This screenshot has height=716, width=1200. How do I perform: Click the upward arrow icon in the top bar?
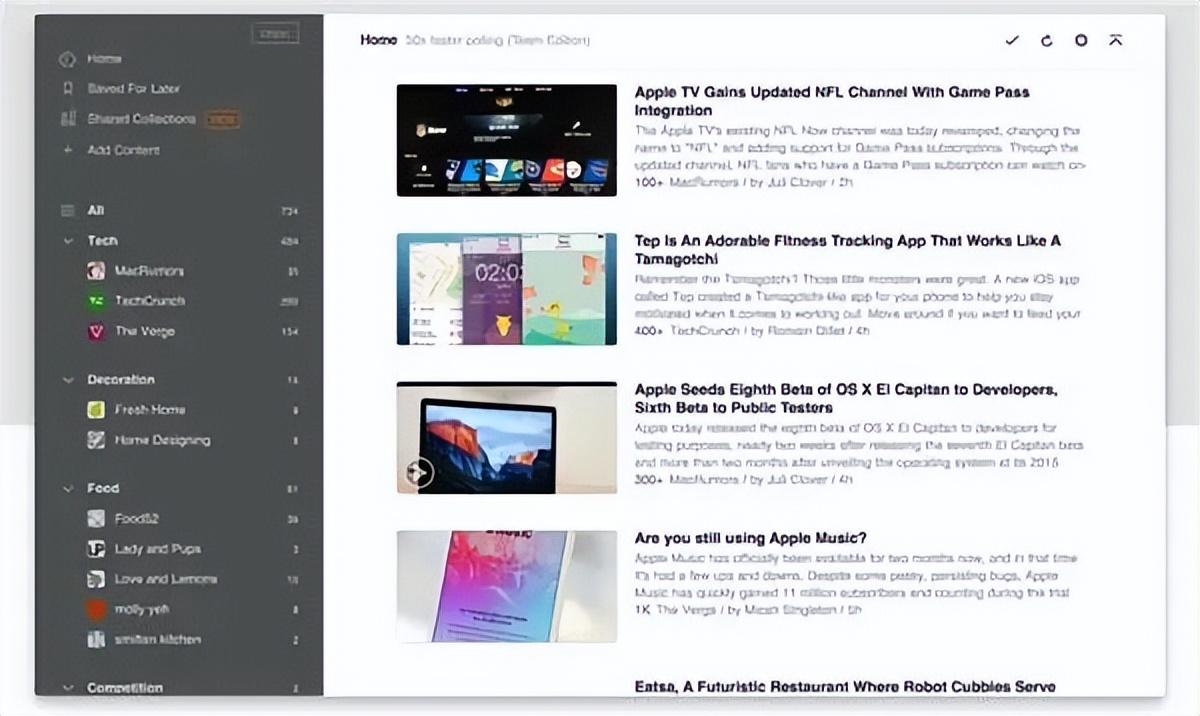click(x=1116, y=40)
